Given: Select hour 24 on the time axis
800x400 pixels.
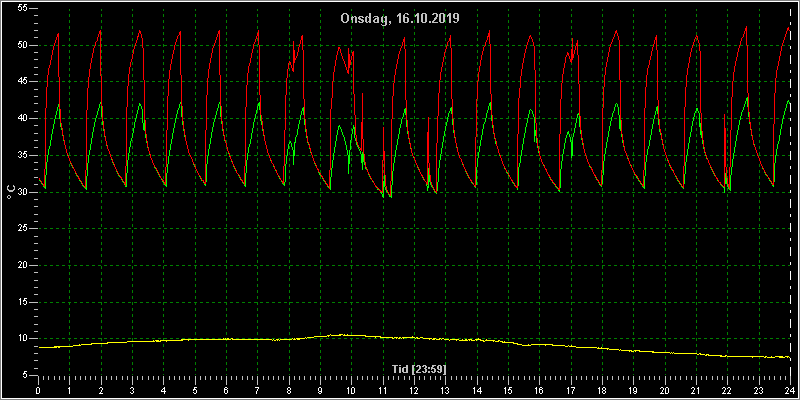Looking at the screenshot, I should pos(790,389).
